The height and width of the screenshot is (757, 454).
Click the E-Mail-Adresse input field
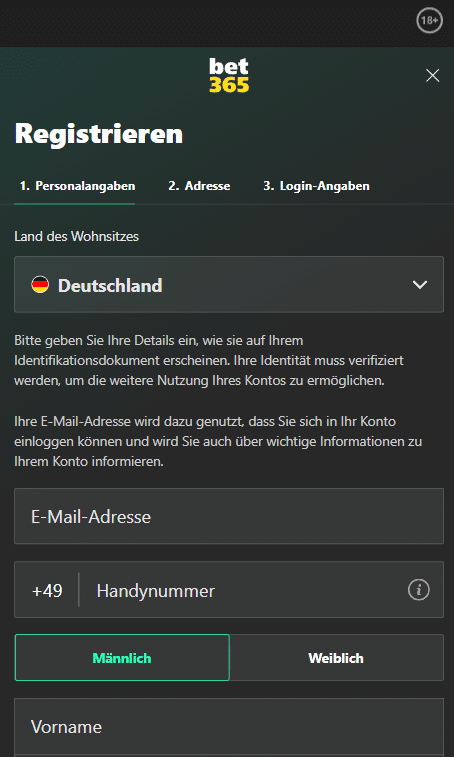[x=229, y=516]
